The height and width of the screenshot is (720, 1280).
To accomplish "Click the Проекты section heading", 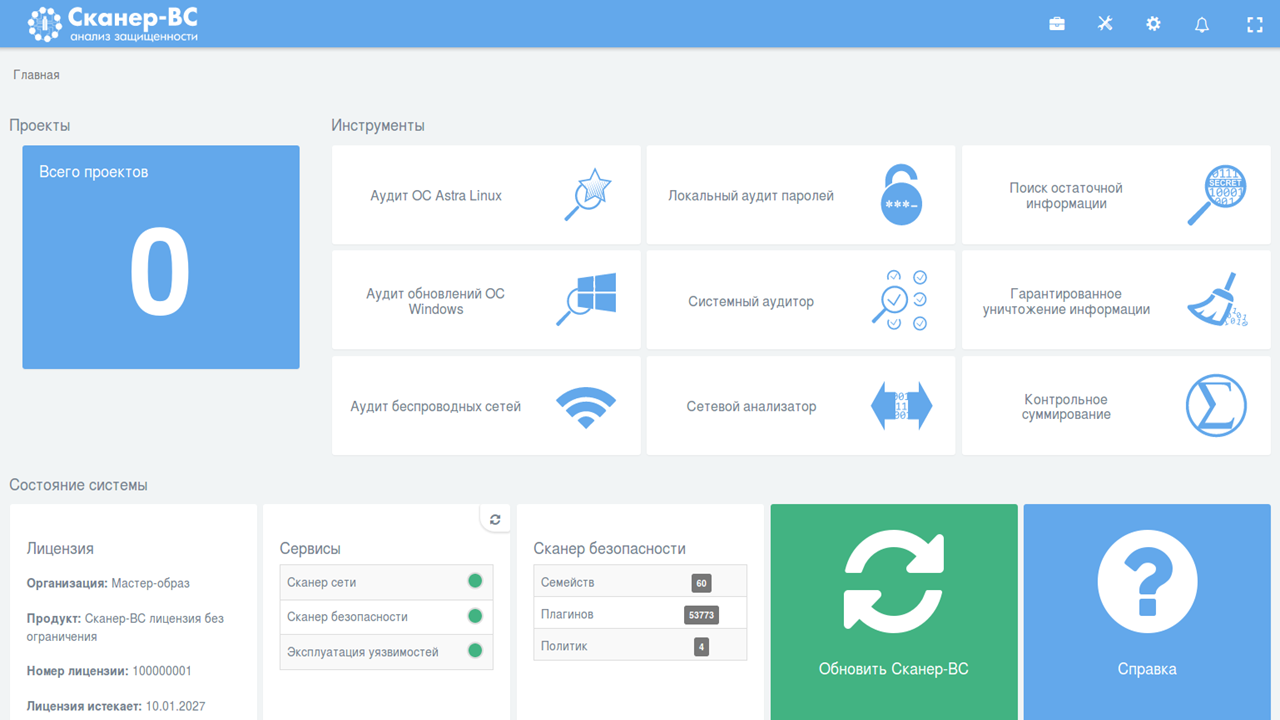I will (40, 126).
